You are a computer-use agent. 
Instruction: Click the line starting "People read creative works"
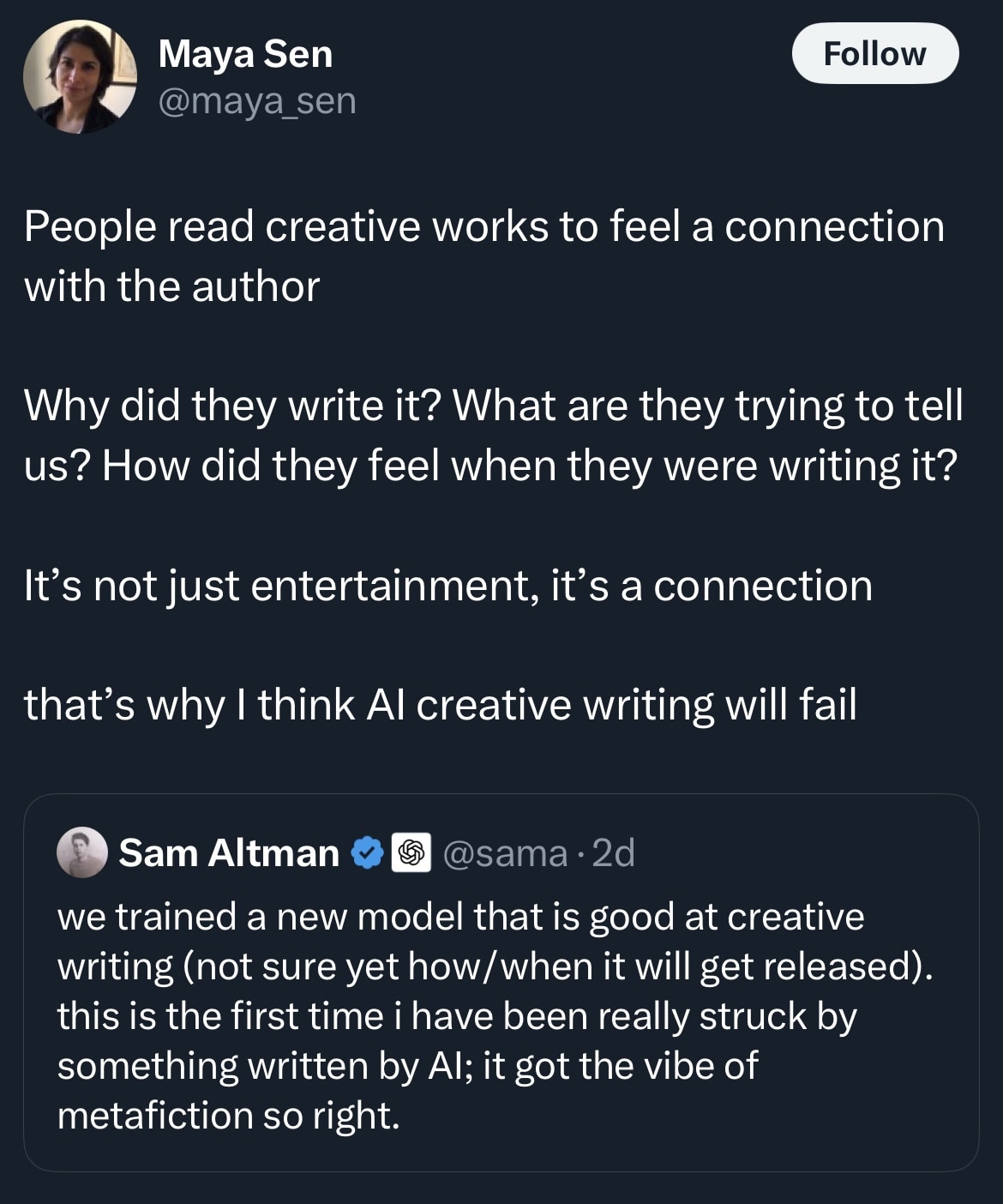click(x=483, y=228)
